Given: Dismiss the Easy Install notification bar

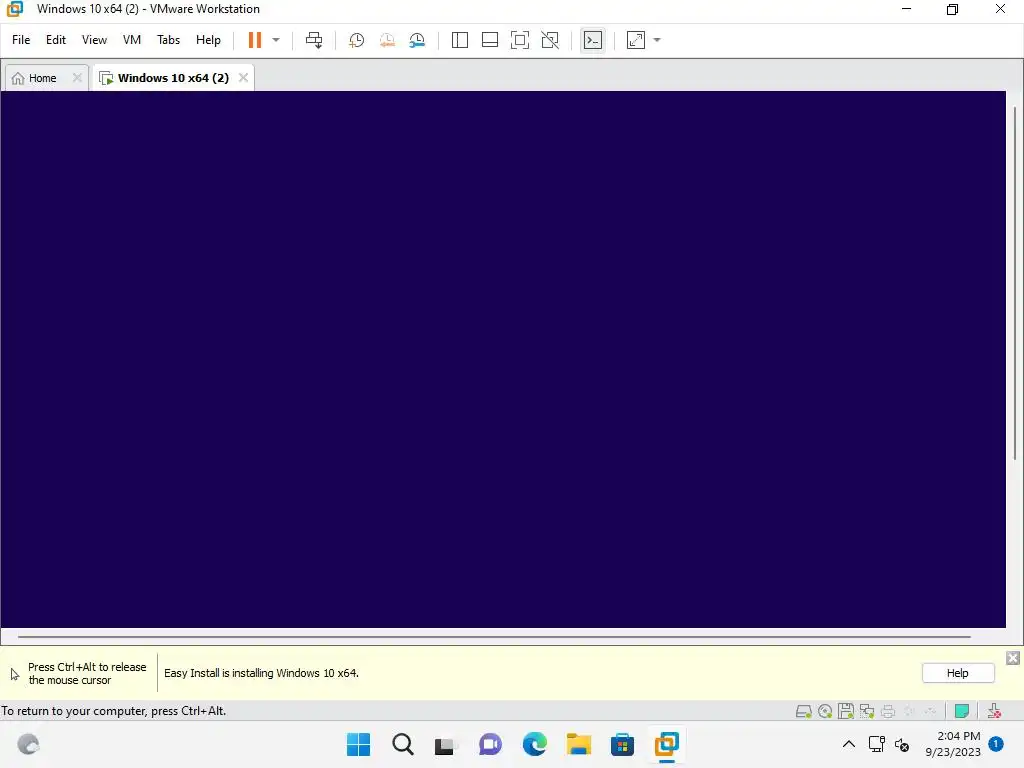Looking at the screenshot, I should (1013, 658).
